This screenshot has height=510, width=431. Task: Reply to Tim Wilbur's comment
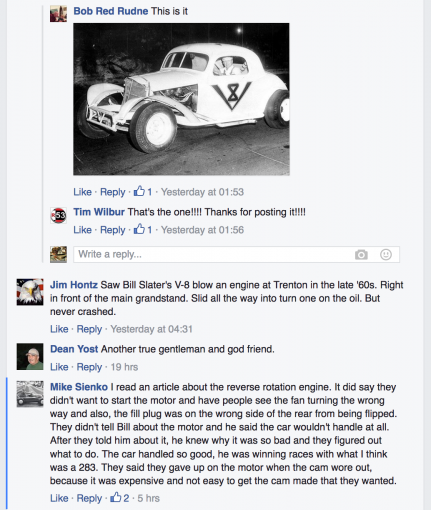[113, 230]
